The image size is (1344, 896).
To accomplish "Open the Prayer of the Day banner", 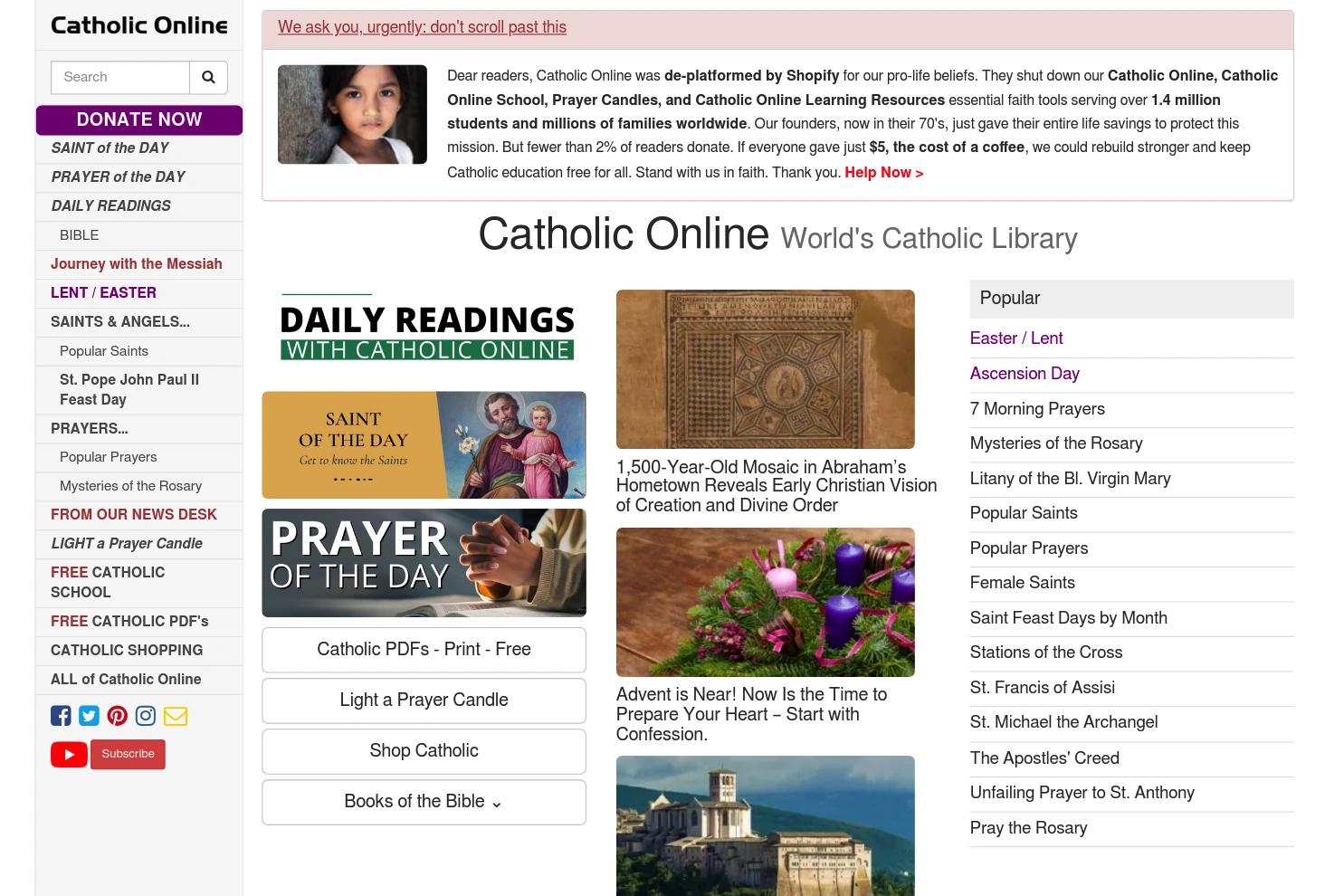I will tap(424, 563).
